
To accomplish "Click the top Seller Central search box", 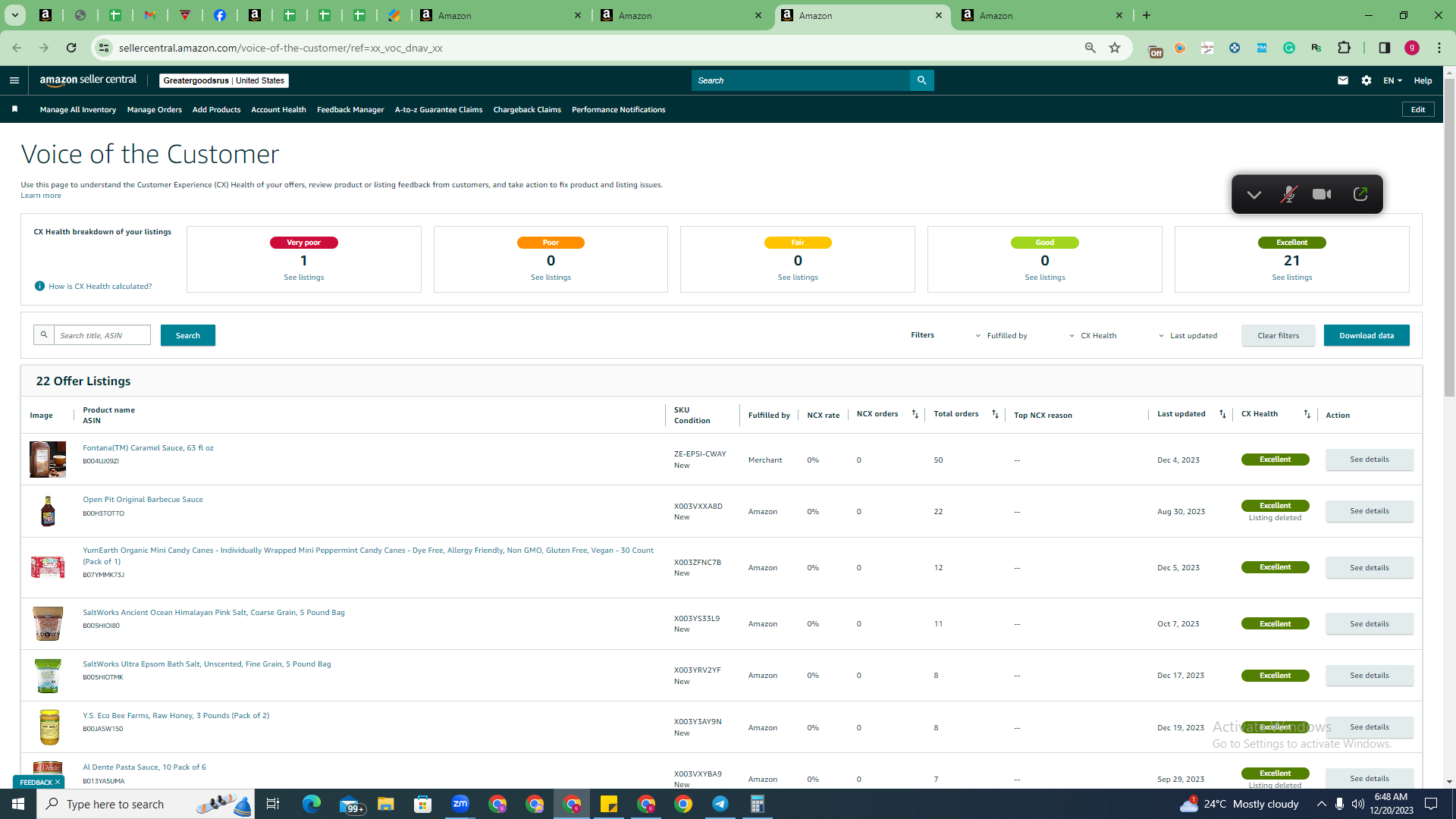I will (801, 80).
